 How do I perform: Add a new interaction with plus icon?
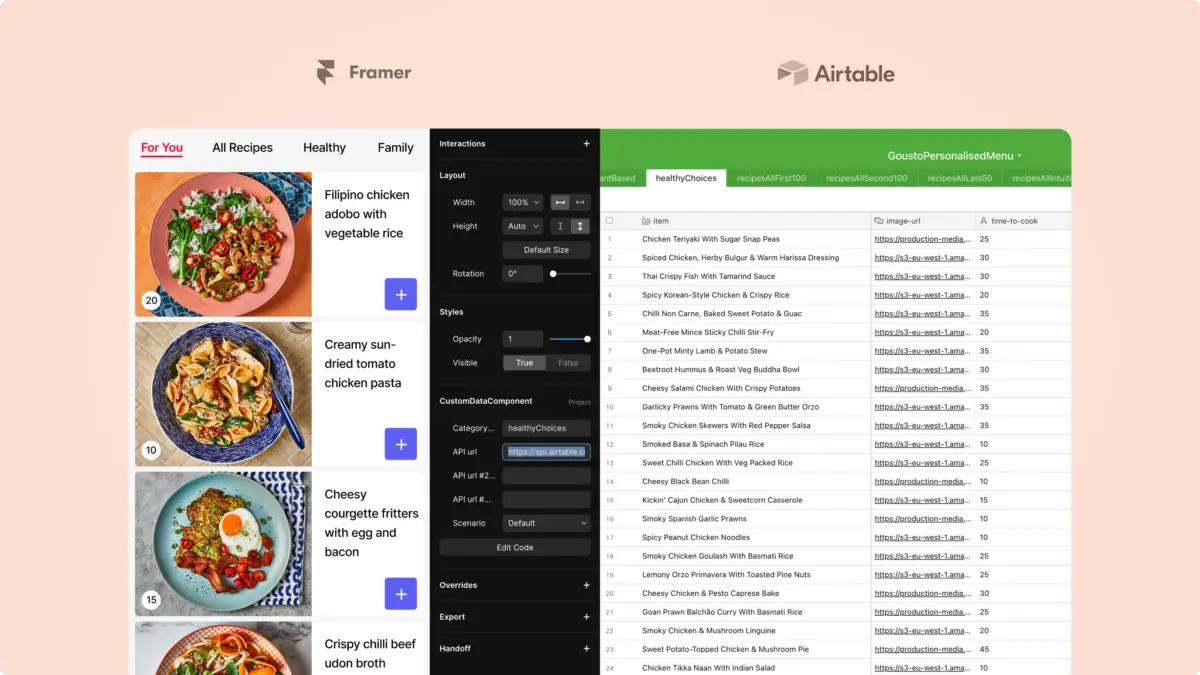coord(587,144)
